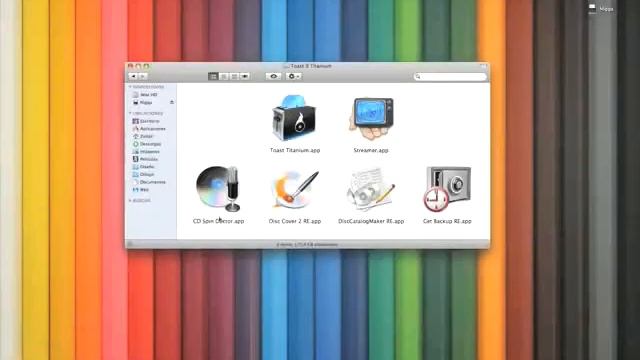
Task: Open the Disc Cover 2 RE.app icon
Action: pyautogui.click(x=295, y=189)
